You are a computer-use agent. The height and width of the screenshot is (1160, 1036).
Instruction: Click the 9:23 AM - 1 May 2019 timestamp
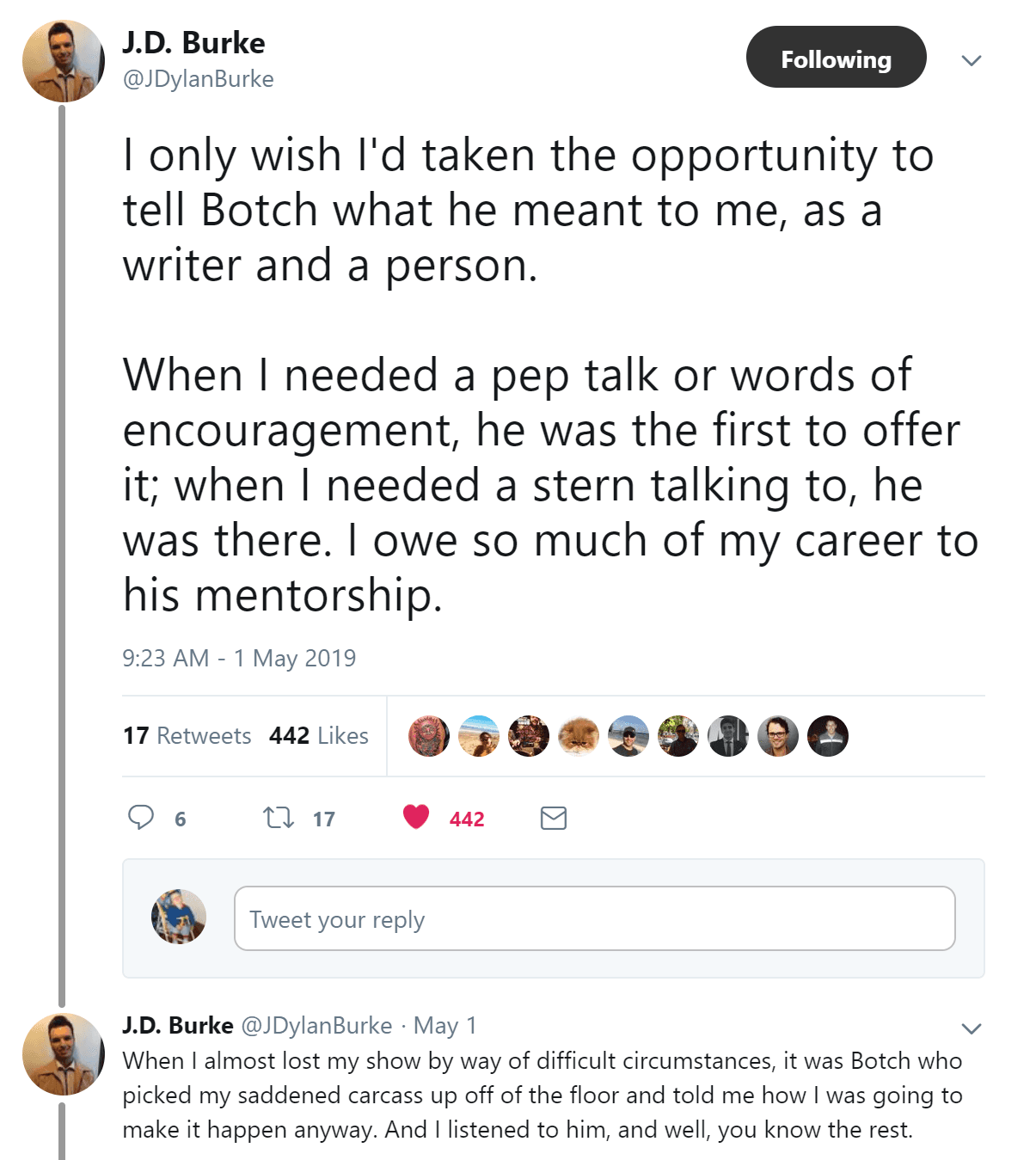click(x=239, y=659)
